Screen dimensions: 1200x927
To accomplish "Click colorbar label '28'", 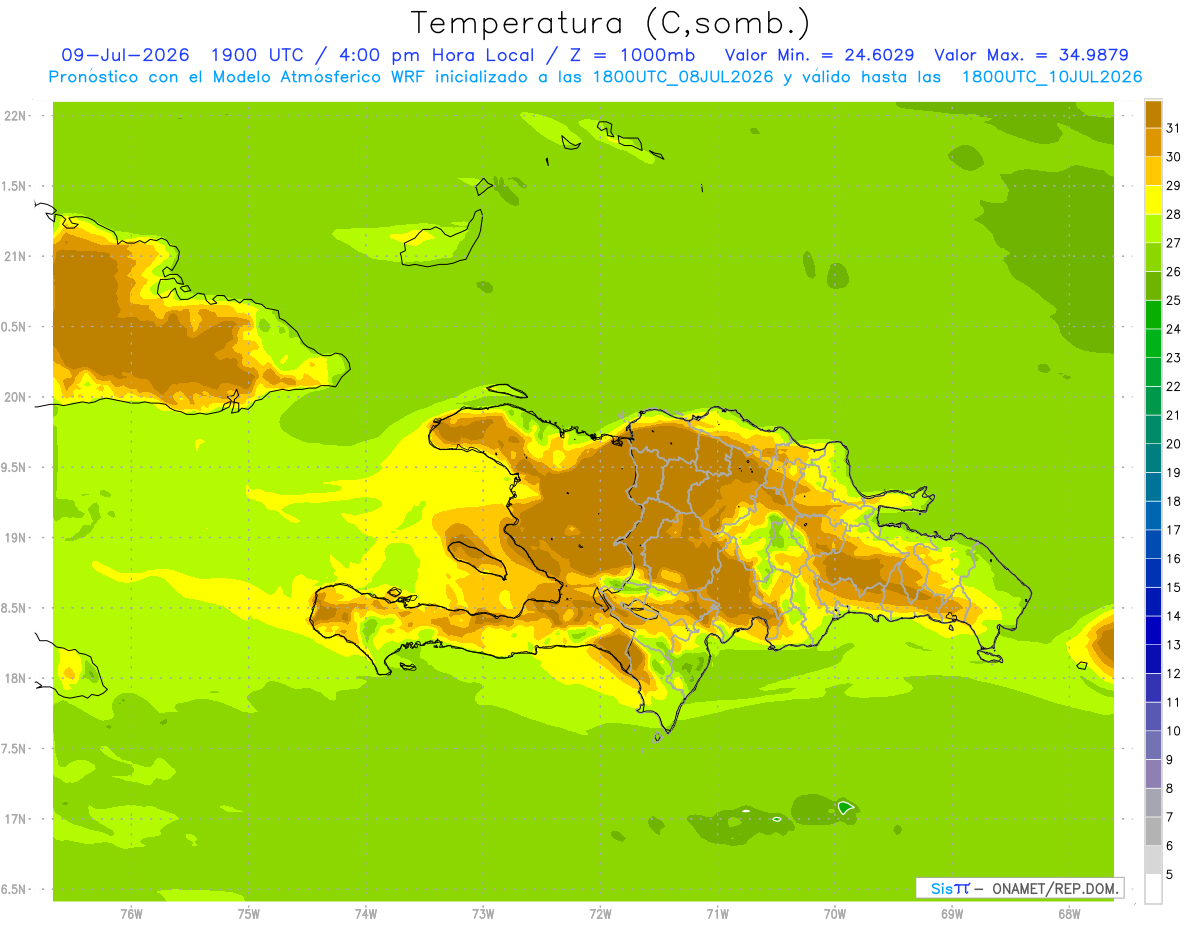I will [x=1174, y=214].
